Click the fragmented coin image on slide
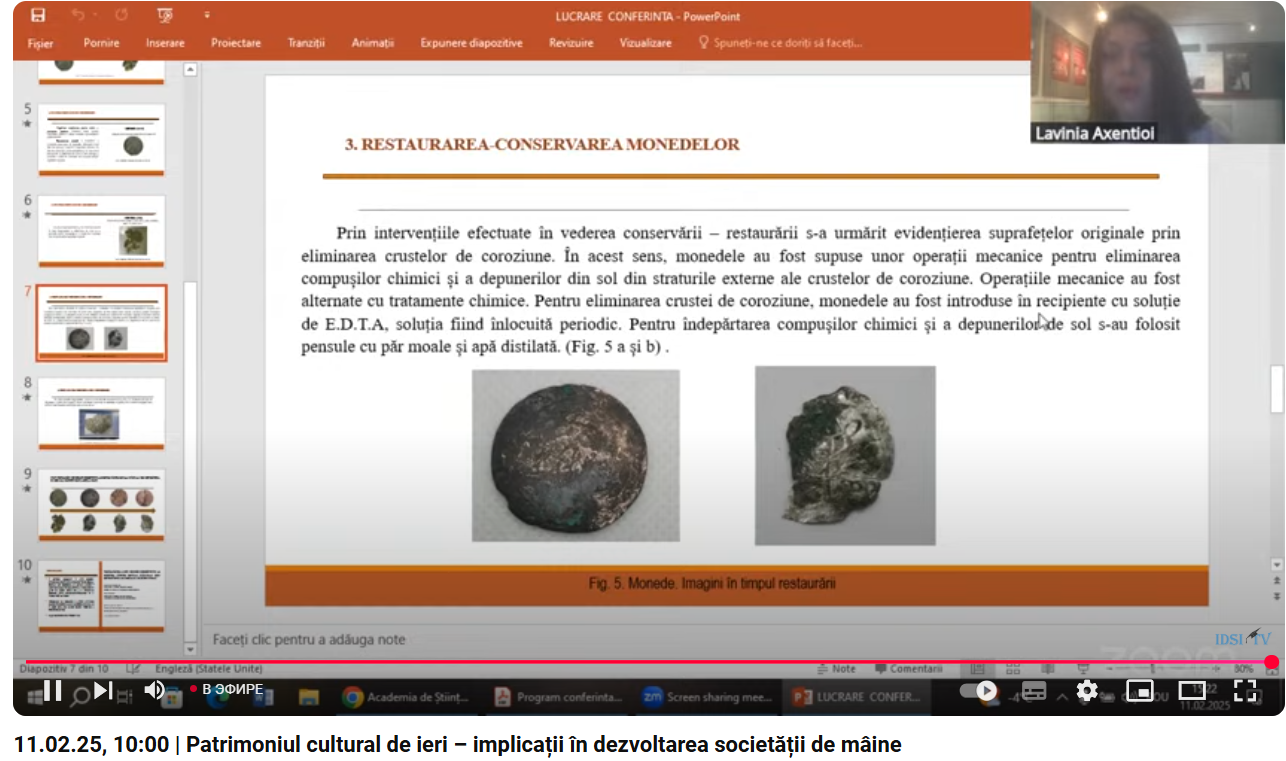Image resolution: width=1286 pixels, height=761 pixels. (x=845, y=455)
